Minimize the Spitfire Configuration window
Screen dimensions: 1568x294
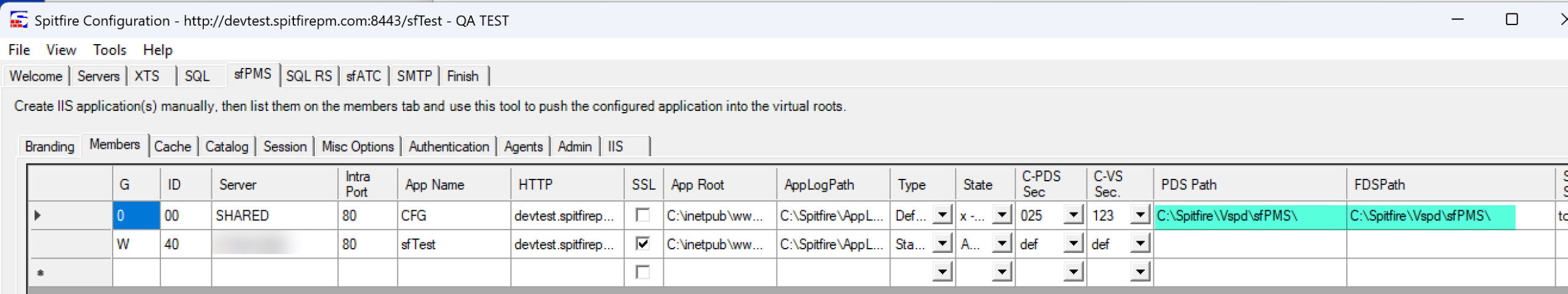pyautogui.click(x=1458, y=20)
